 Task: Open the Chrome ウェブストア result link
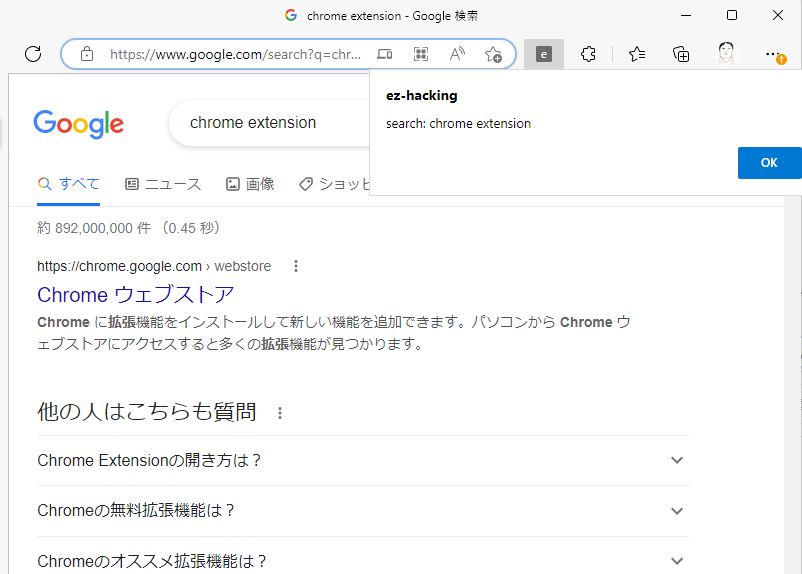tap(136, 295)
